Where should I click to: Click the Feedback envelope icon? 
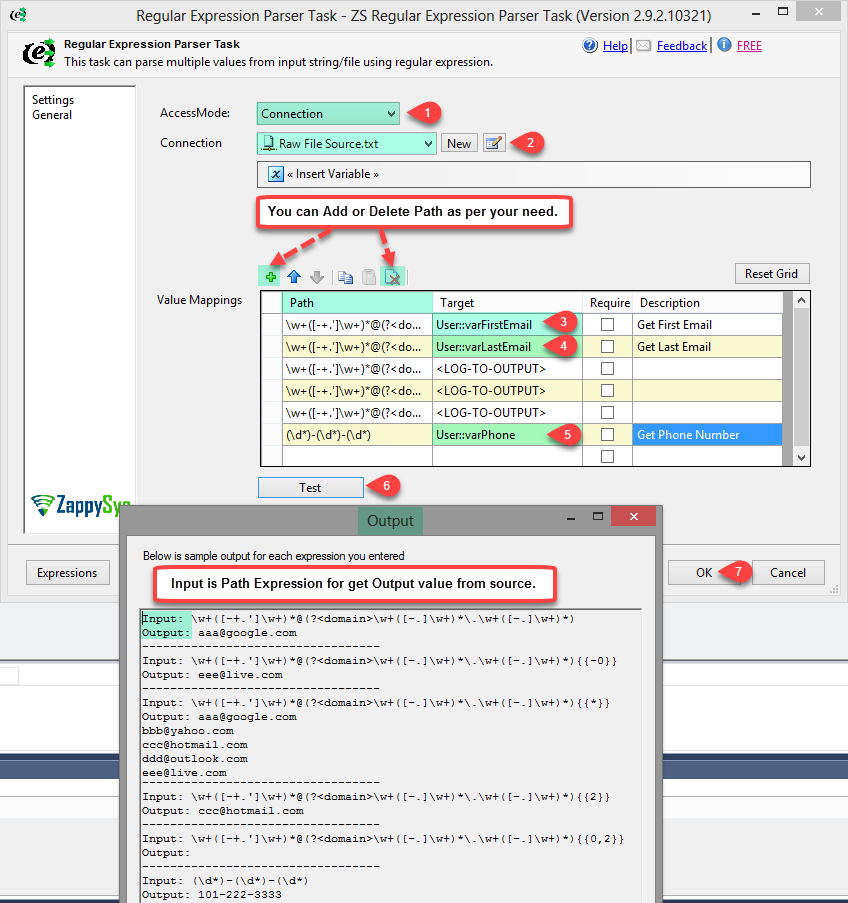(x=643, y=45)
